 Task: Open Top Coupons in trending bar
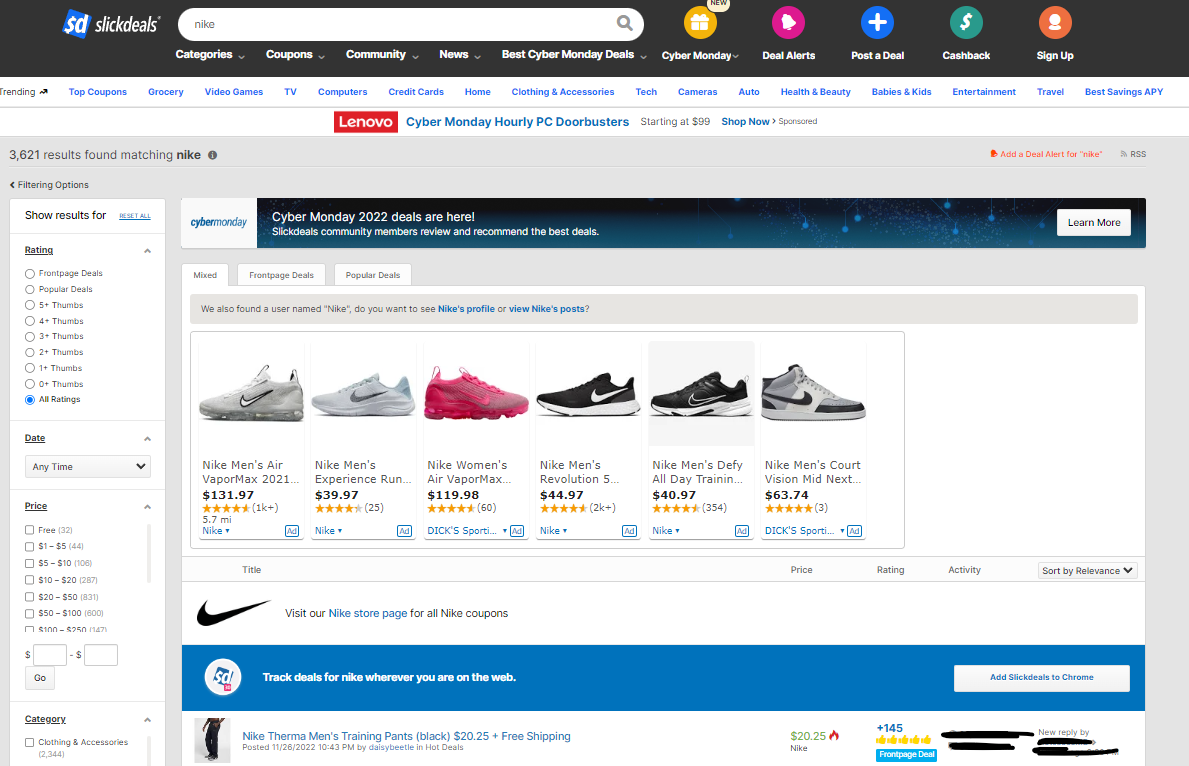pyautogui.click(x=98, y=92)
